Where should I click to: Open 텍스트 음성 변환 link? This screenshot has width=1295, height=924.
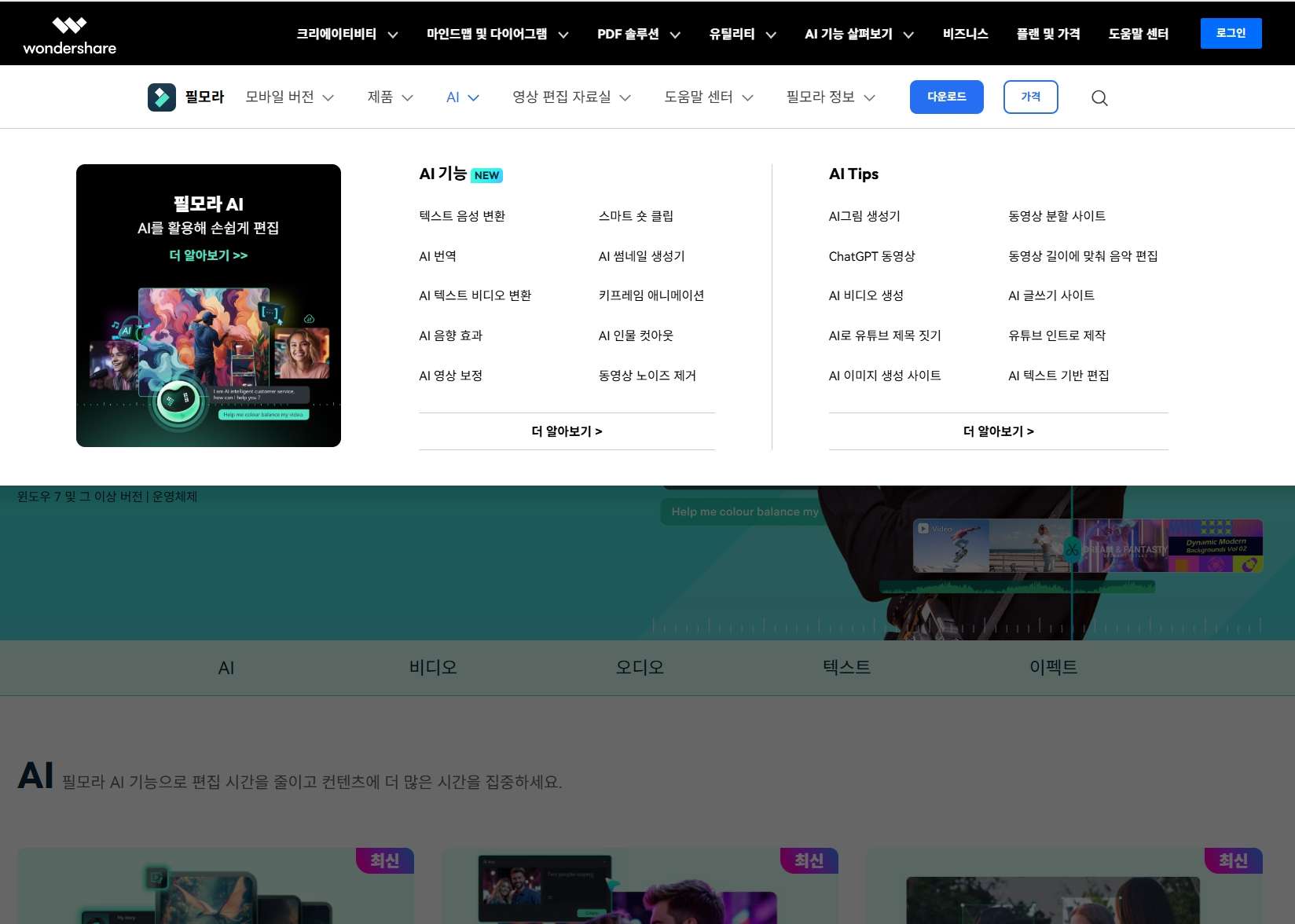pyautogui.click(x=462, y=216)
